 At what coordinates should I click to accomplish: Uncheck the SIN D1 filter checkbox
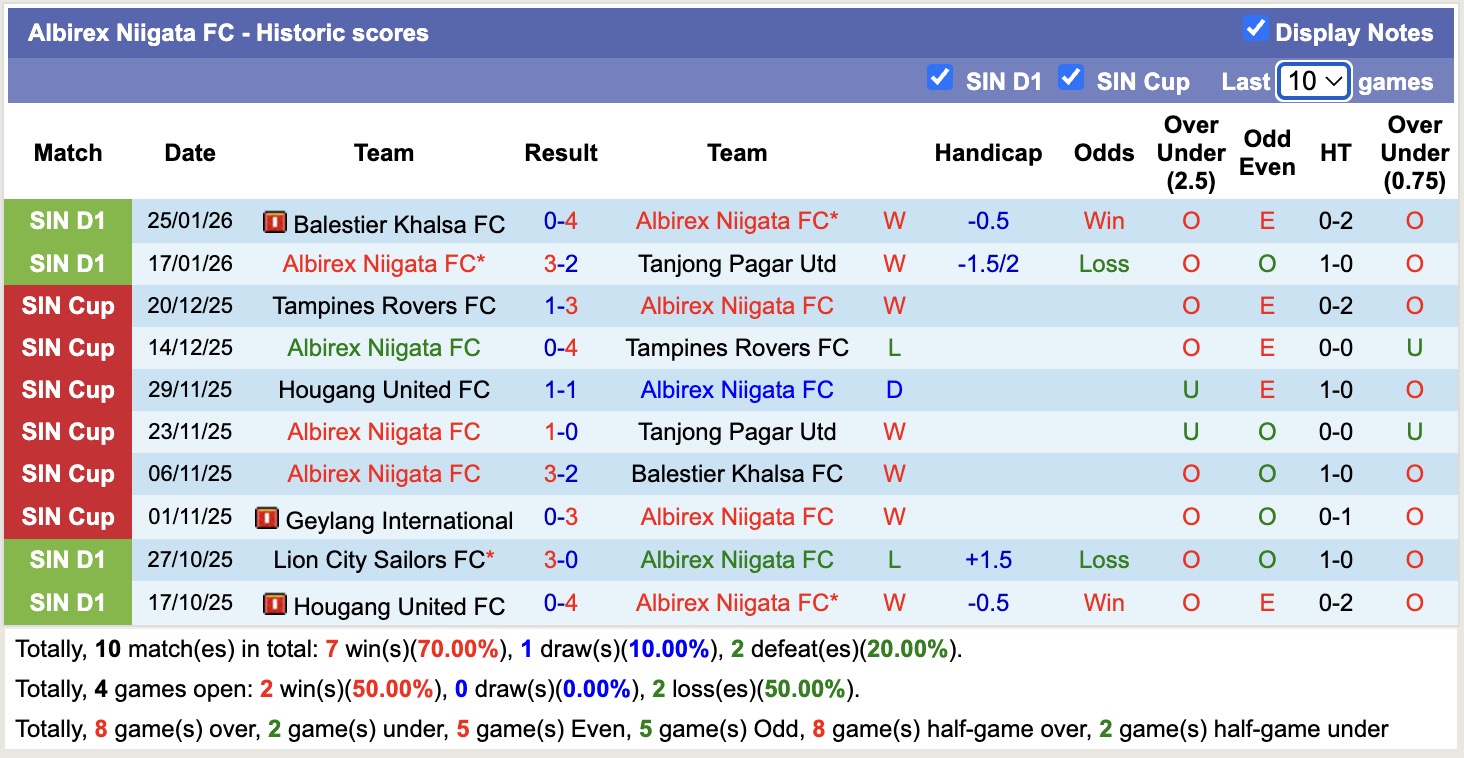(x=940, y=78)
